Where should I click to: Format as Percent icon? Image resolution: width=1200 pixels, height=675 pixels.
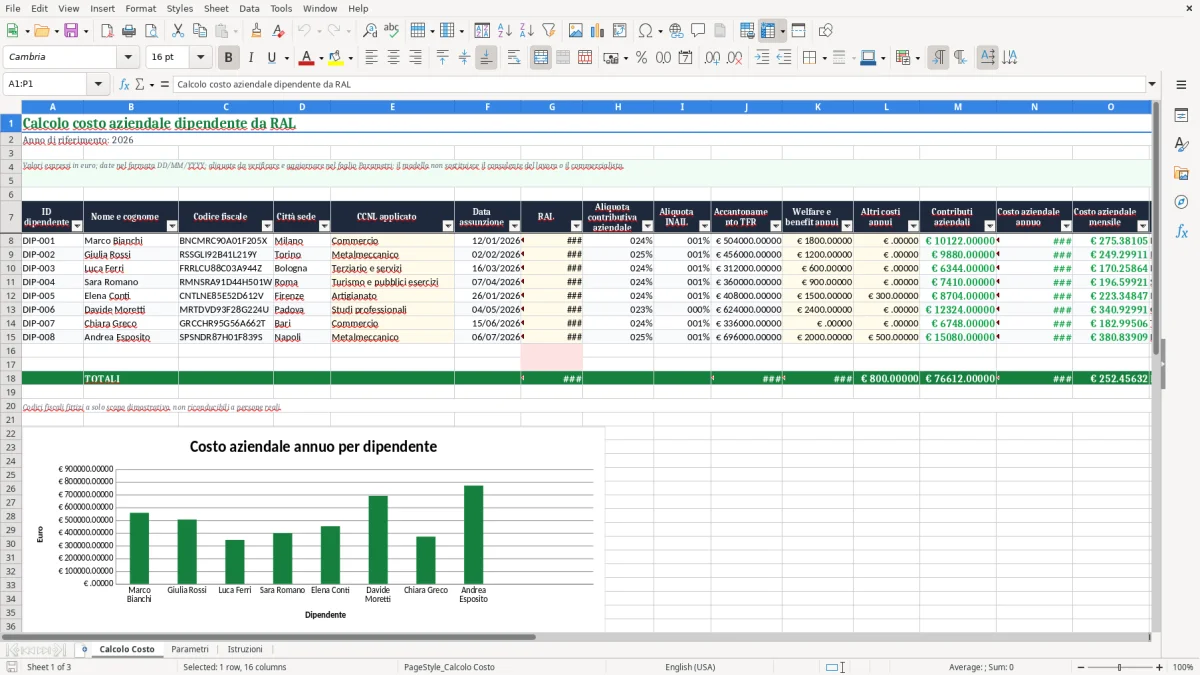tap(641, 58)
